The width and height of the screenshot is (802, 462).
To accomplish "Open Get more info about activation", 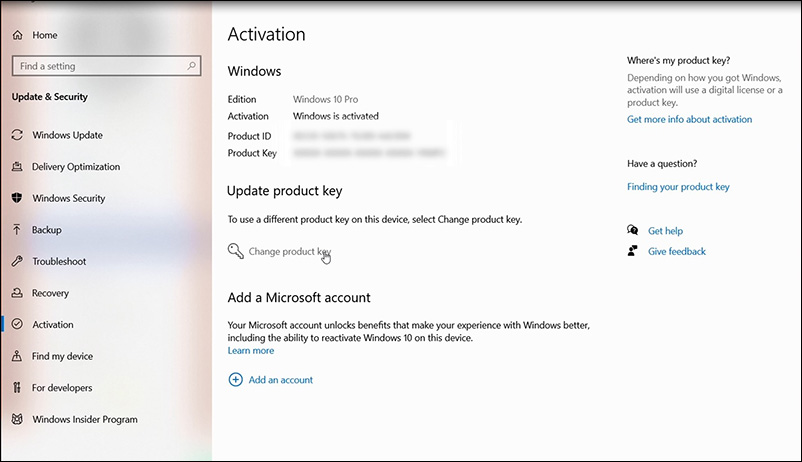I will (x=689, y=119).
